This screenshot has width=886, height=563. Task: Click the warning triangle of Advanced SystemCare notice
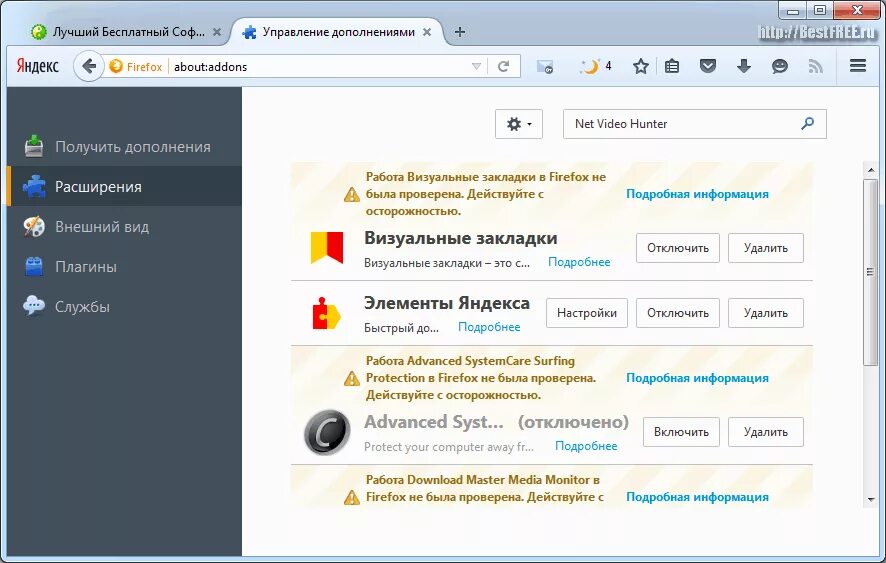point(351,379)
